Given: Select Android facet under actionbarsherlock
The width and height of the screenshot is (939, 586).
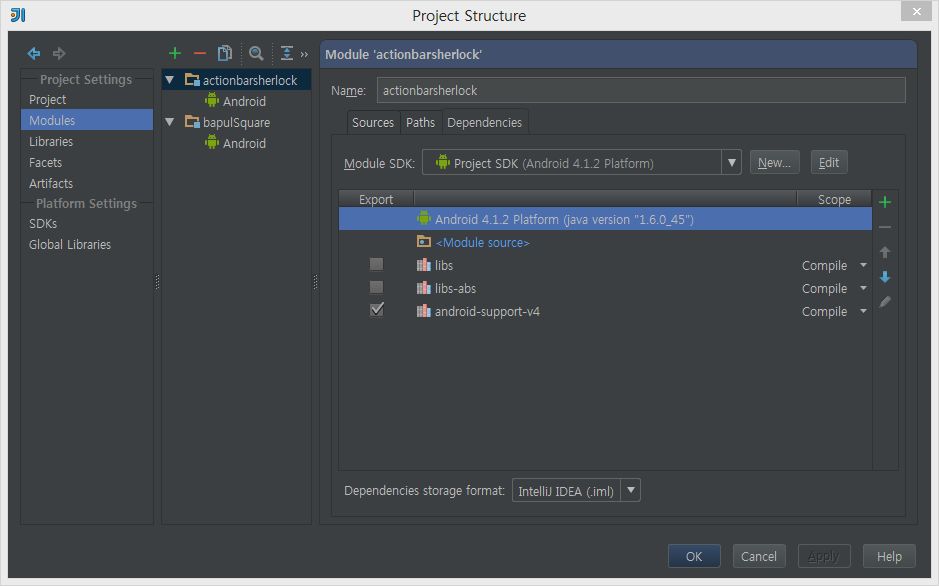Looking at the screenshot, I should (x=235, y=101).
